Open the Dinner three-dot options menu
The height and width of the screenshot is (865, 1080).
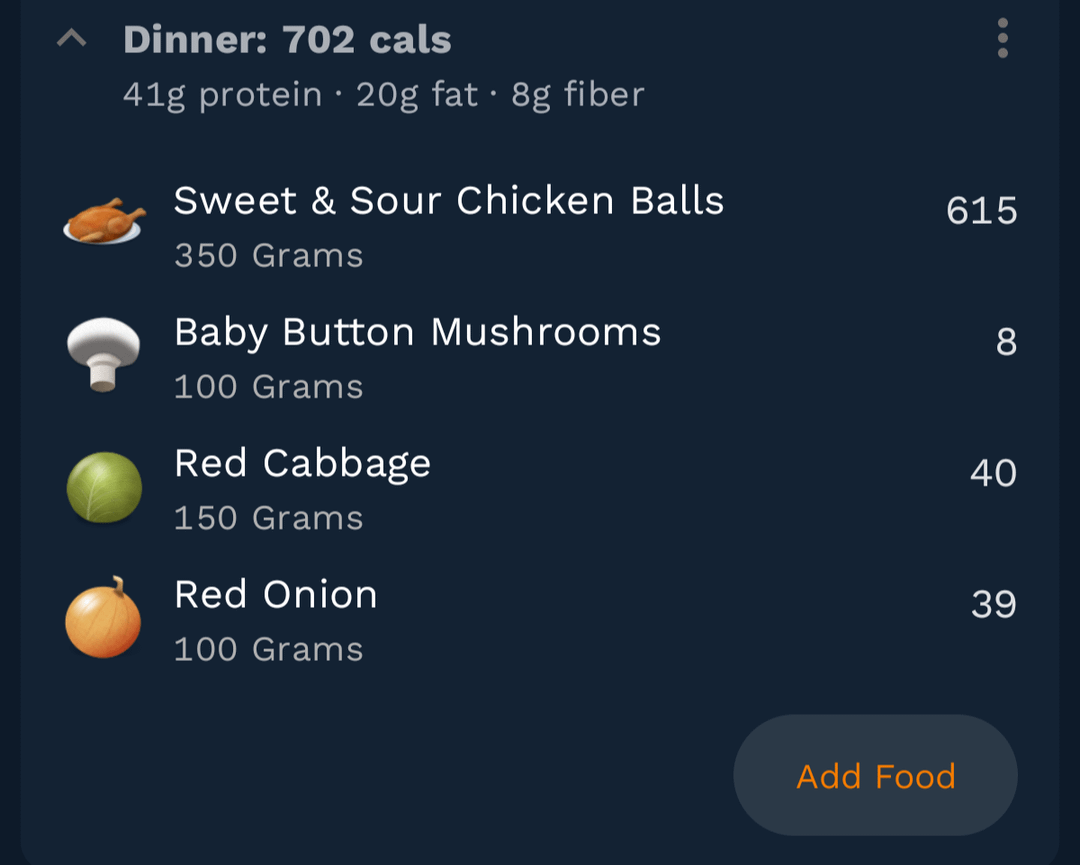[x=1002, y=40]
